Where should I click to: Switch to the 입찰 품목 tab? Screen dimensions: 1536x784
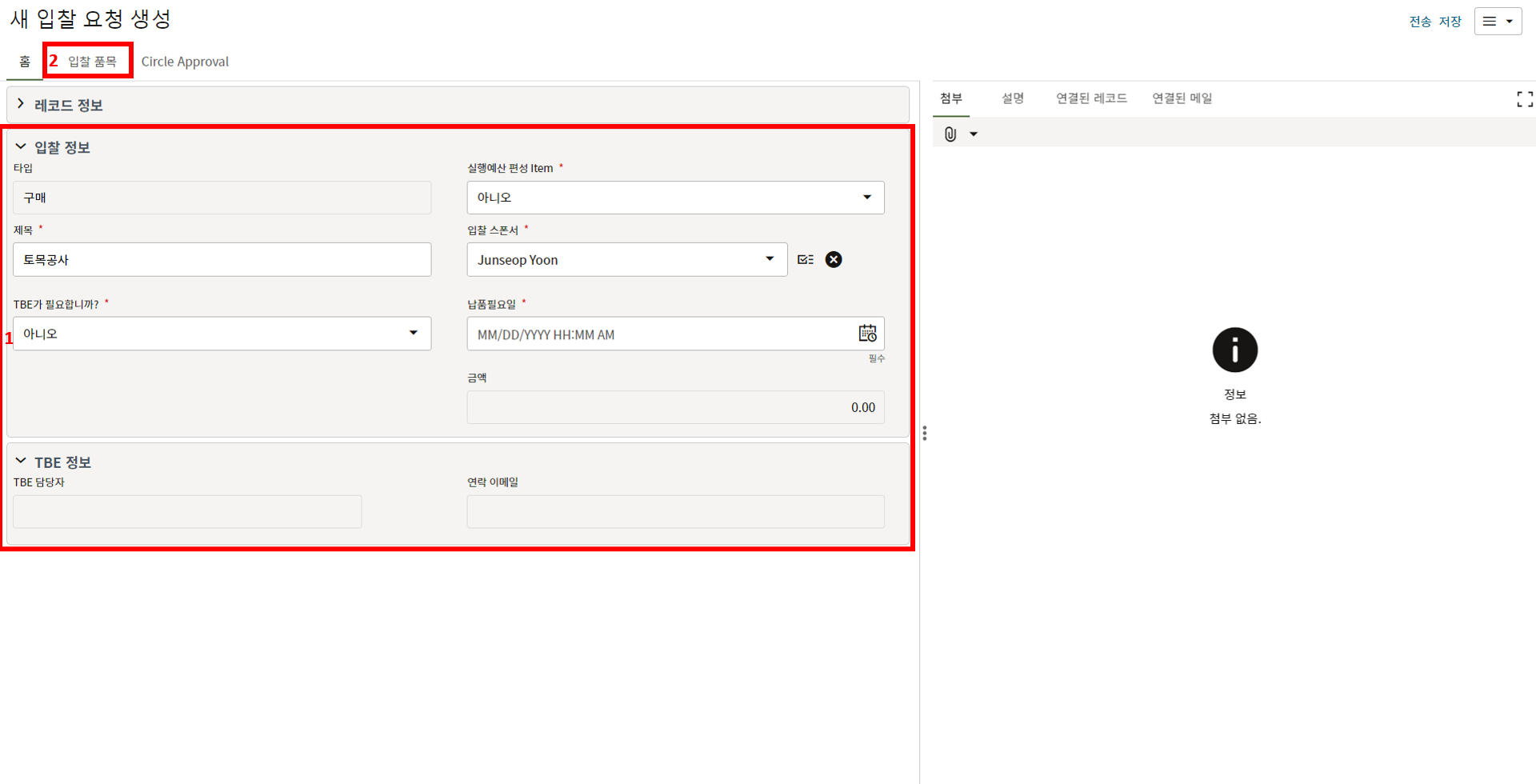pyautogui.click(x=92, y=62)
